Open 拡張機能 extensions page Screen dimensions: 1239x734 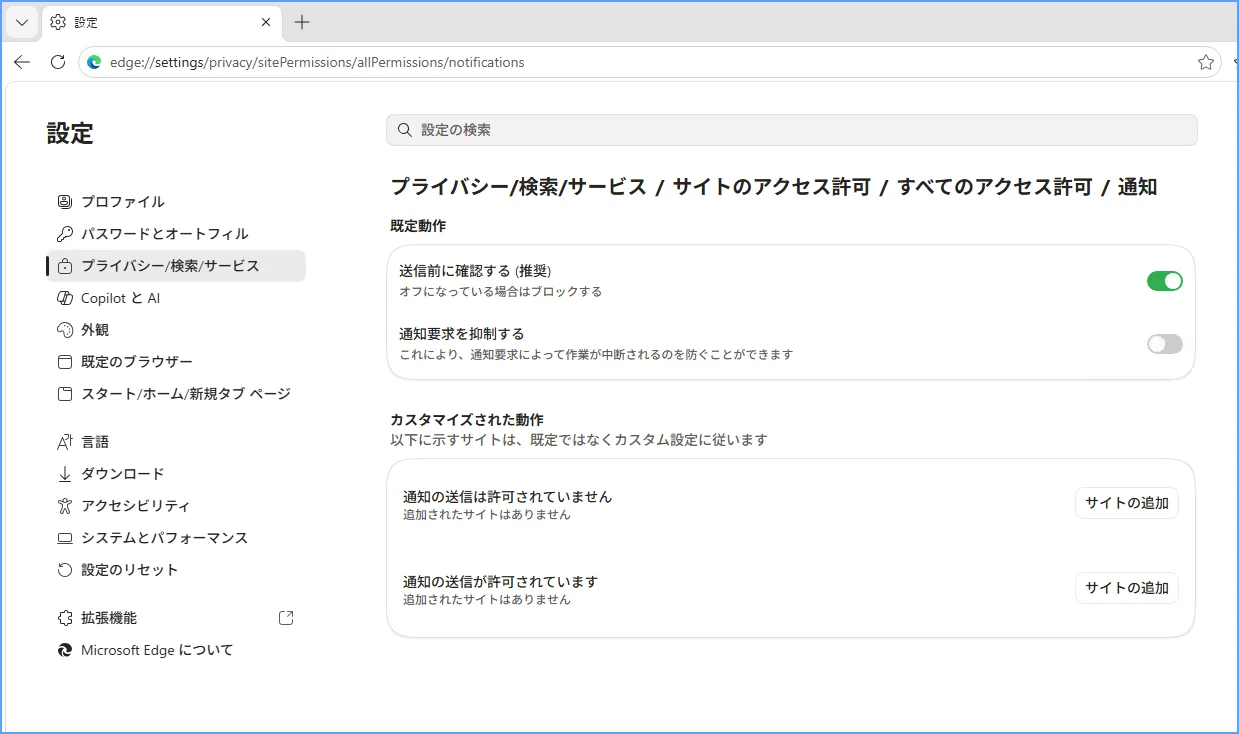coord(176,618)
